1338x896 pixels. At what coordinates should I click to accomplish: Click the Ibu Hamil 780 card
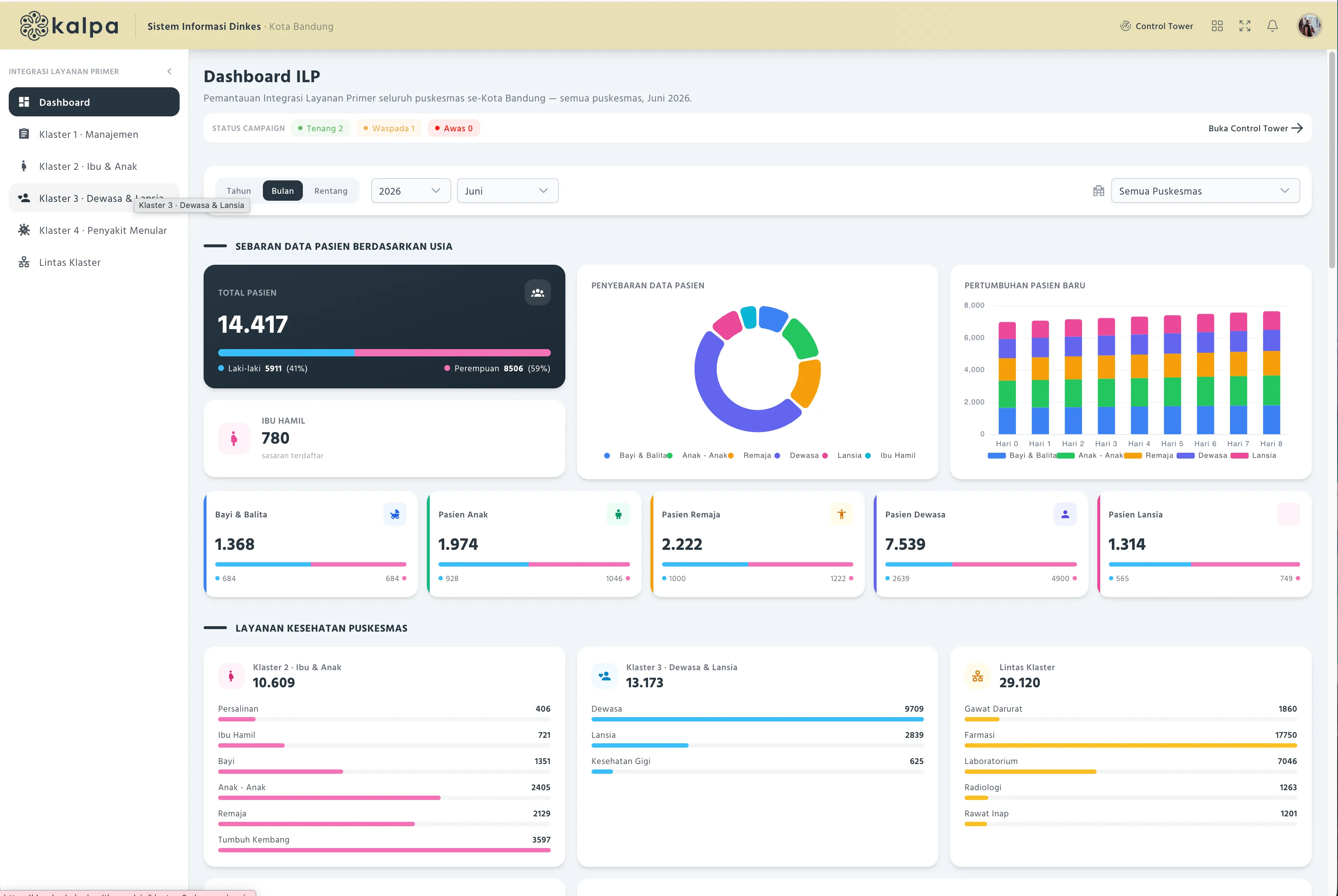pos(384,438)
